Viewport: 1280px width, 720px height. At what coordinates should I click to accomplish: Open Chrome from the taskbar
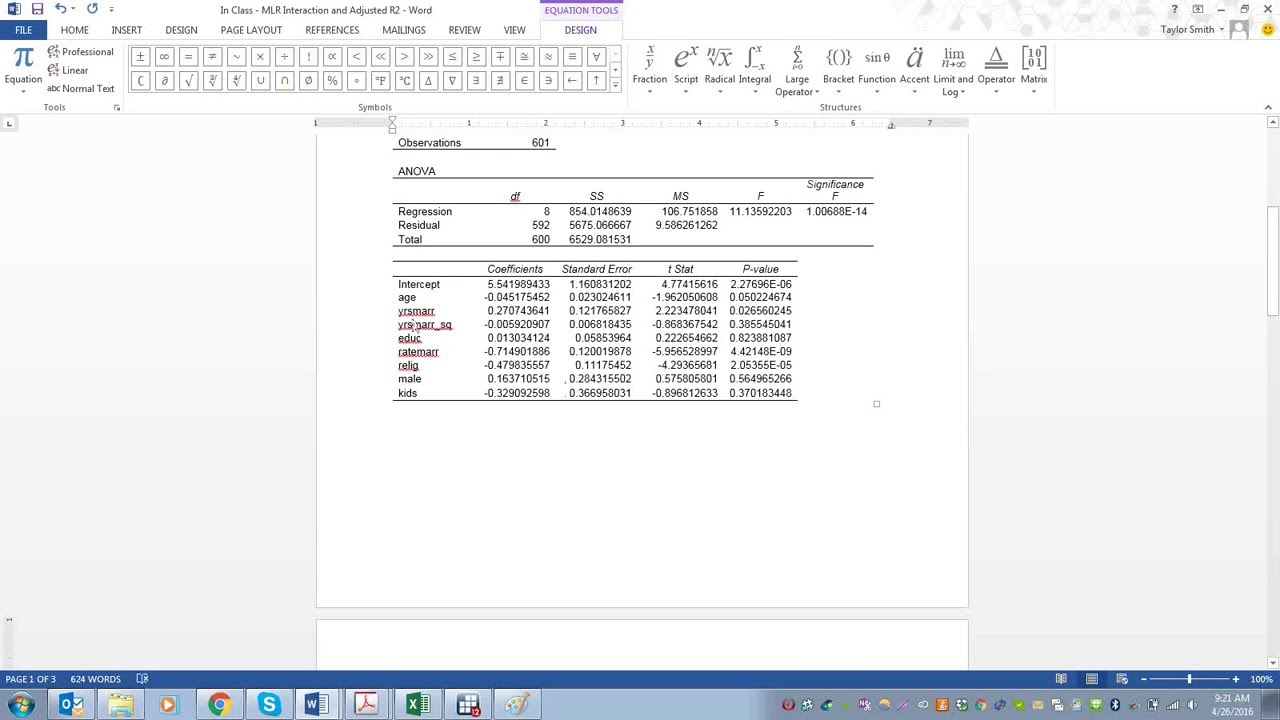coord(218,705)
